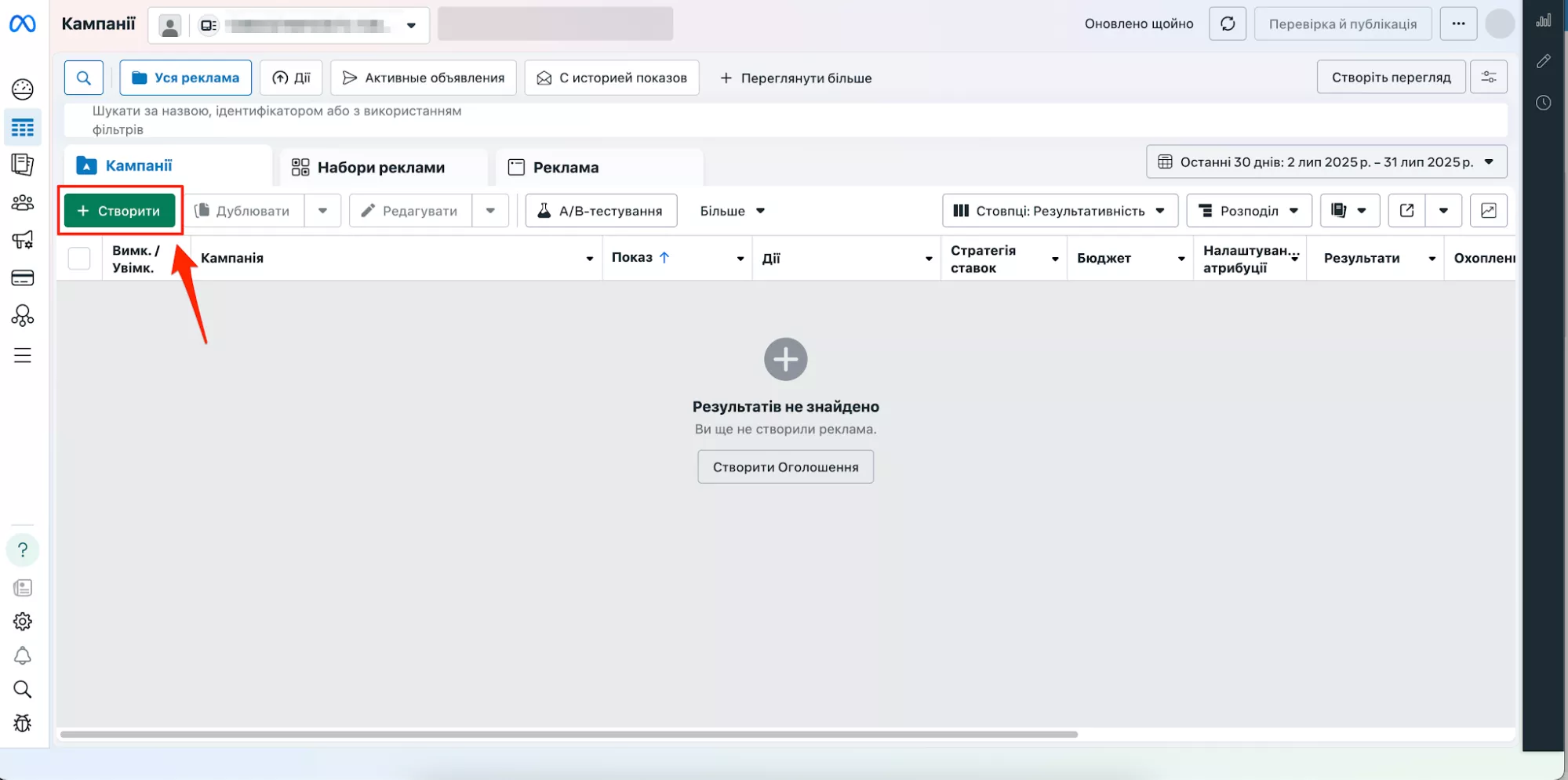The image size is (1568, 780).
Task: Open the 'Стовпці: Результативність' columns dropdown
Action: (x=1059, y=210)
